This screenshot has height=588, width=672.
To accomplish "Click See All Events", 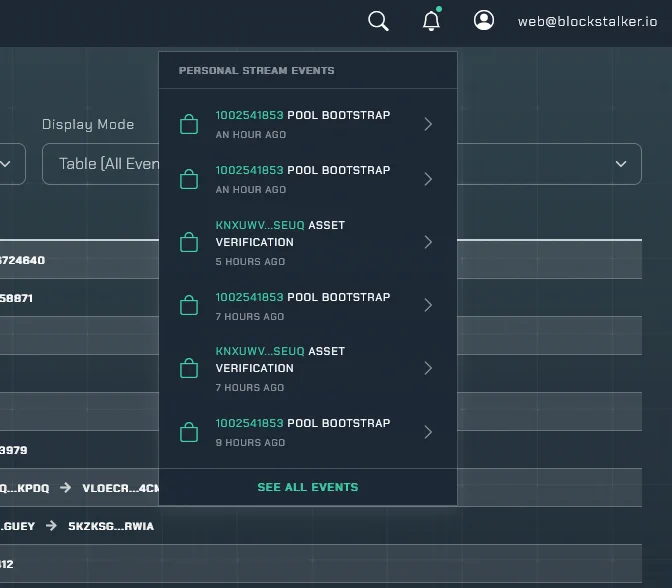I will pyautogui.click(x=308, y=487).
